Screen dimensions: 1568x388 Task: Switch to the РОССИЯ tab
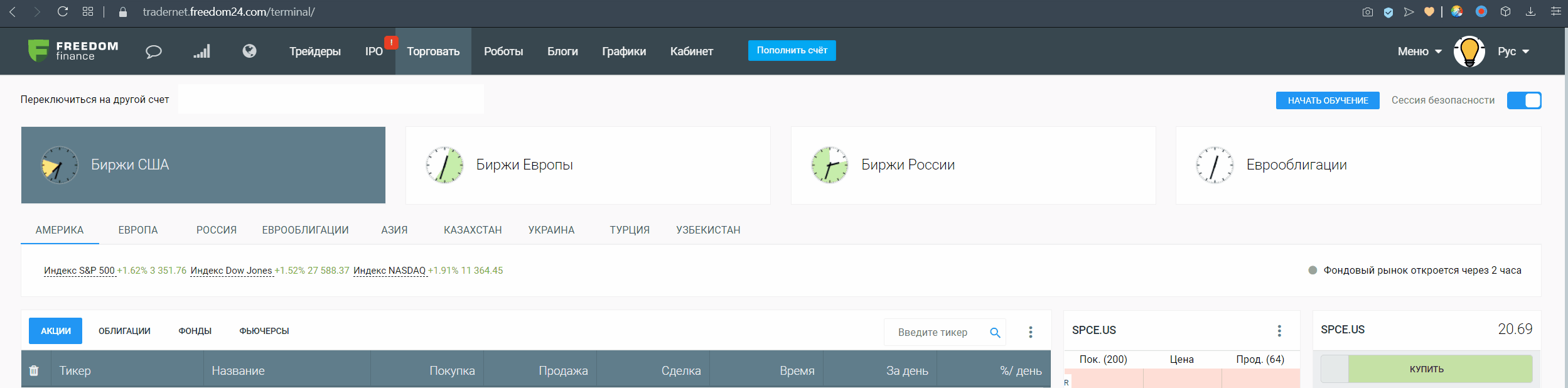[217, 230]
